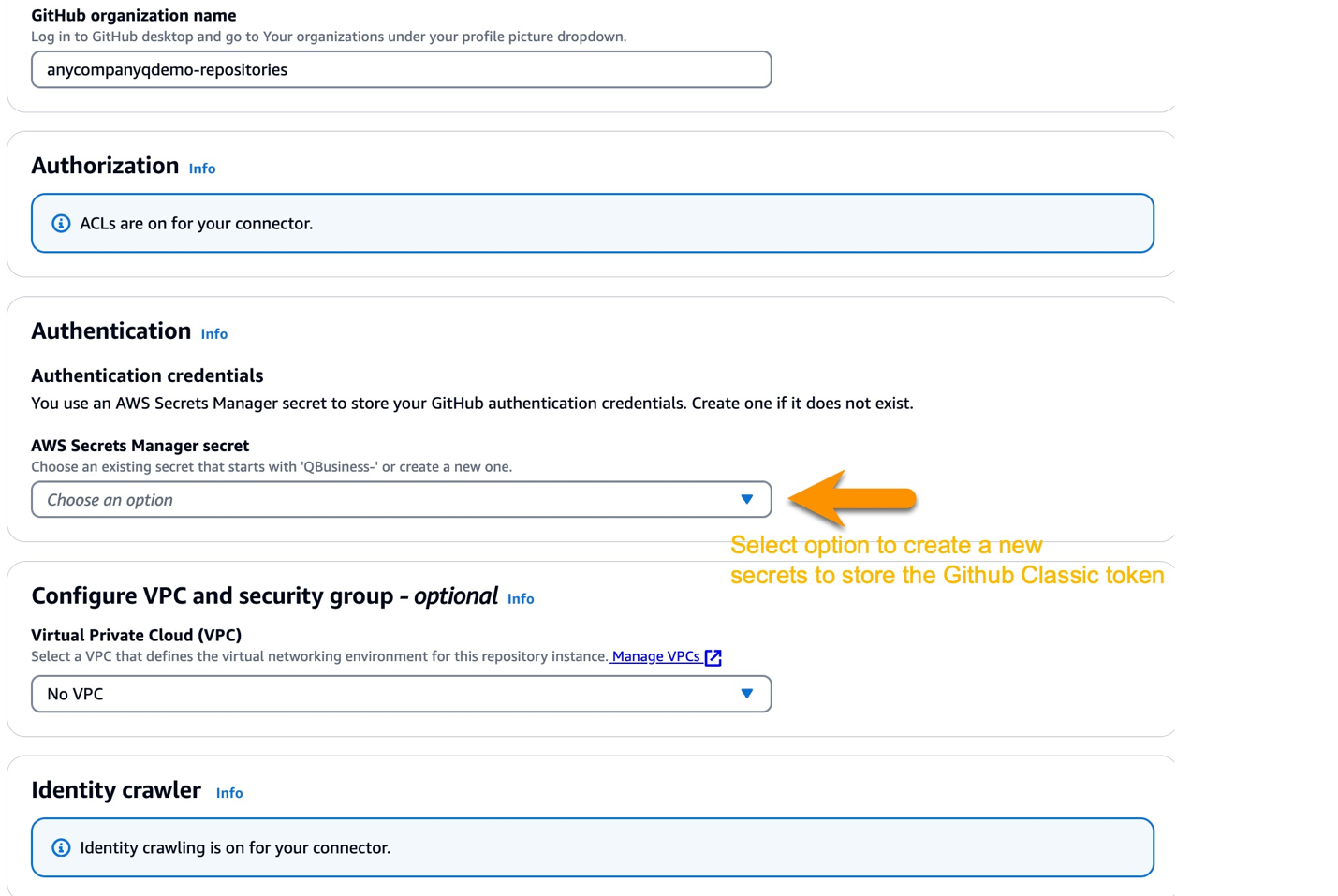Screen dimensions: 1338x896
Task: Click the dropdown arrow on the VPC selector
Action: [x=746, y=694]
